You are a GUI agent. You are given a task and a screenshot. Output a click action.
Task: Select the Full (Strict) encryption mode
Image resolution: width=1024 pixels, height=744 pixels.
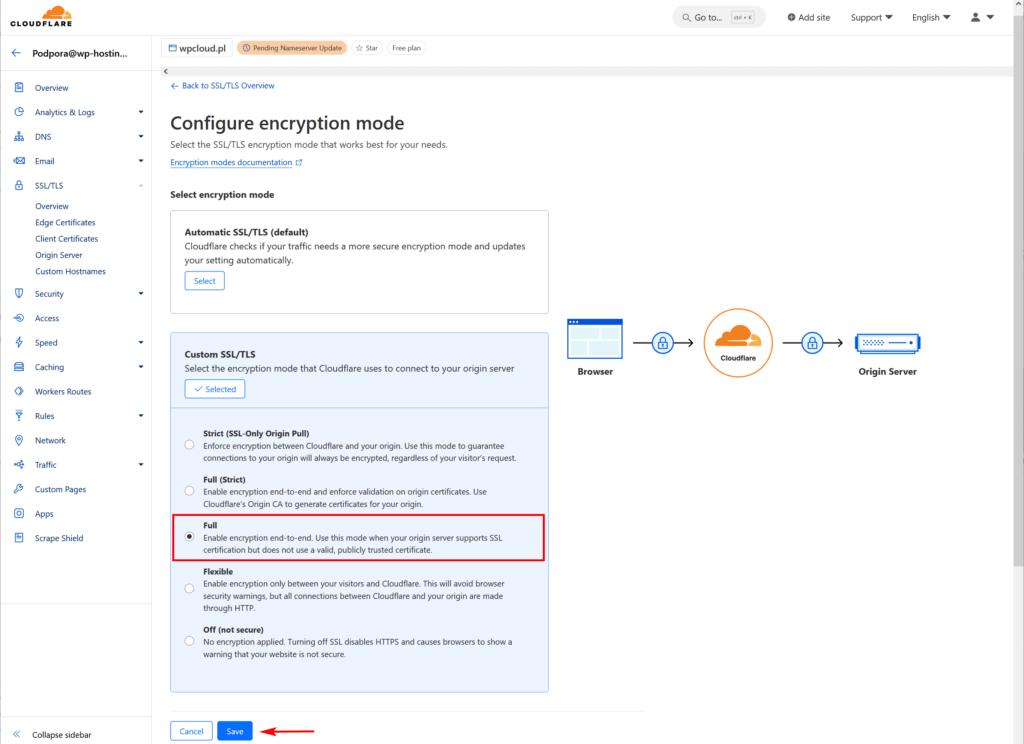click(x=190, y=491)
